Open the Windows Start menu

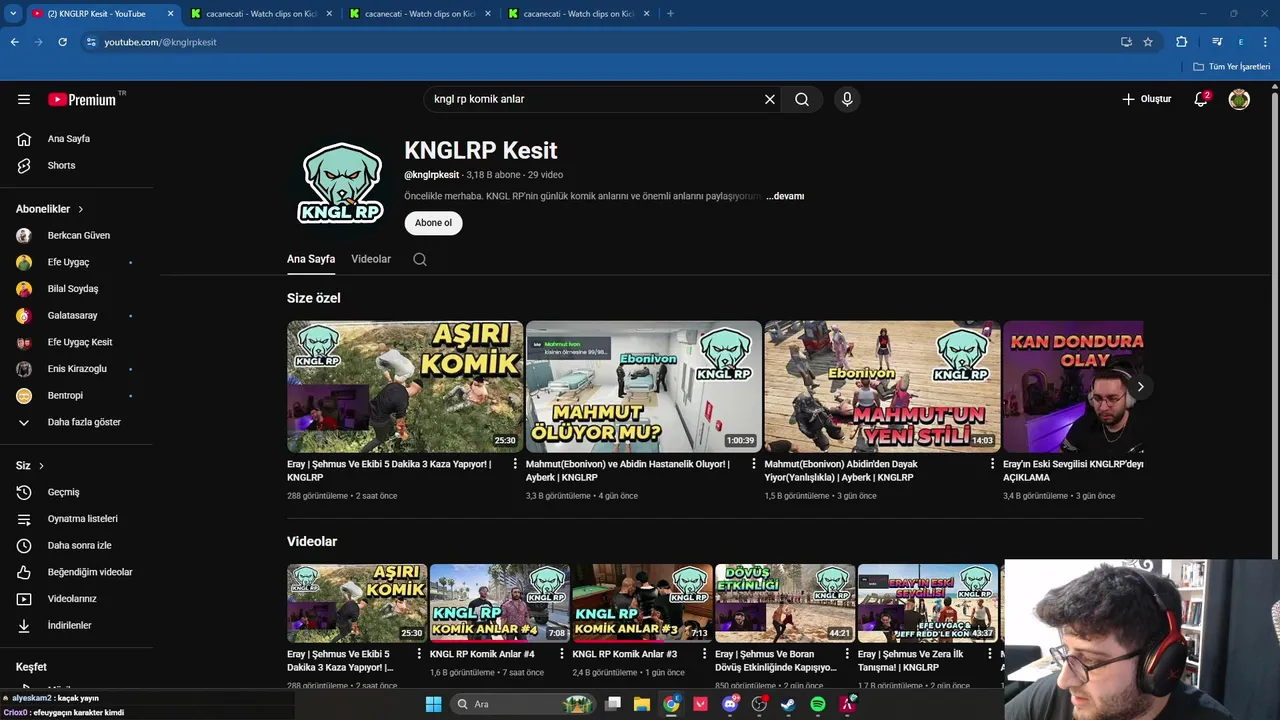coord(433,704)
